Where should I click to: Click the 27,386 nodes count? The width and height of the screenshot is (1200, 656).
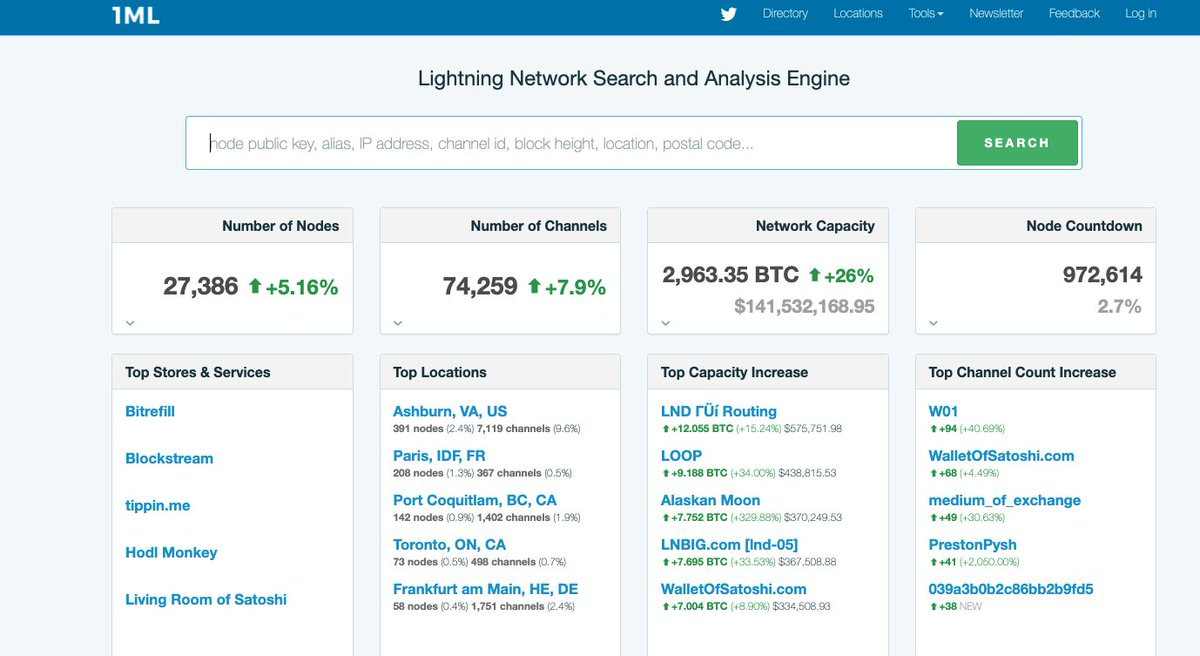pyautogui.click(x=201, y=287)
